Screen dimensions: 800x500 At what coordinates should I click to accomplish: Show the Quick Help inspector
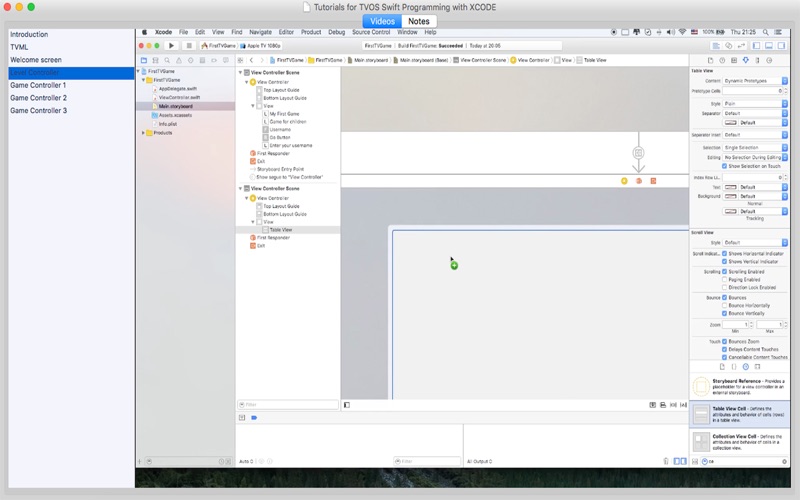pyautogui.click(x=722, y=60)
